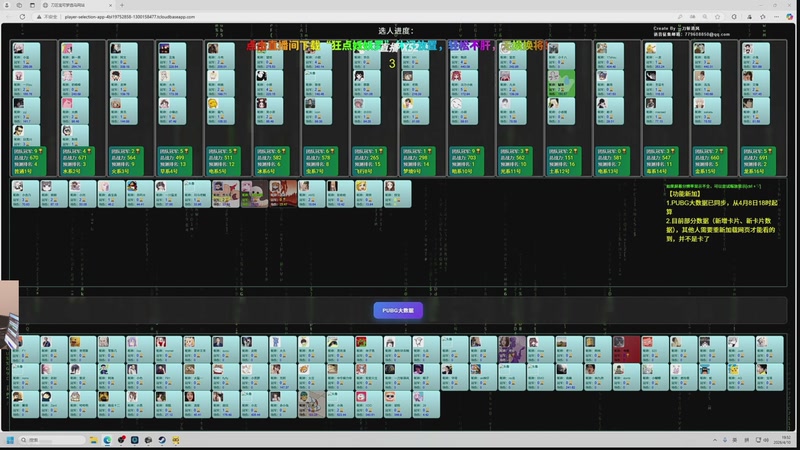This screenshot has height=450, width=800.
Task: Close the current browser tab
Action: coord(110,5)
